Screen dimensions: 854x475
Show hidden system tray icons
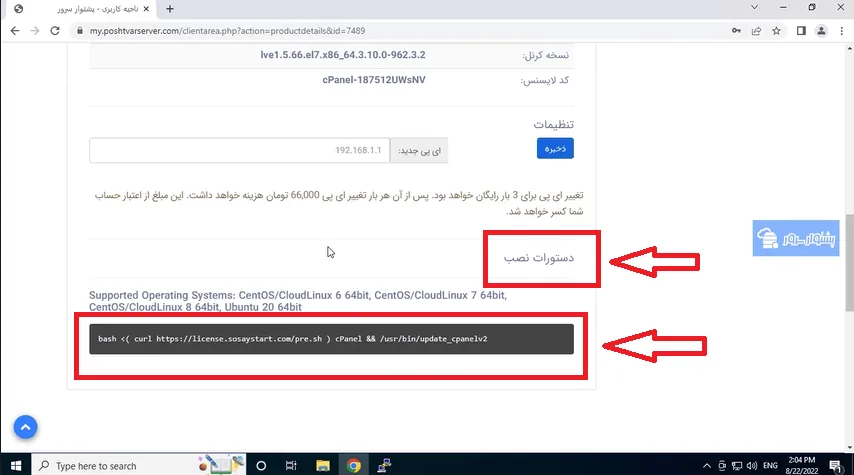pyautogui.click(x=707, y=466)
